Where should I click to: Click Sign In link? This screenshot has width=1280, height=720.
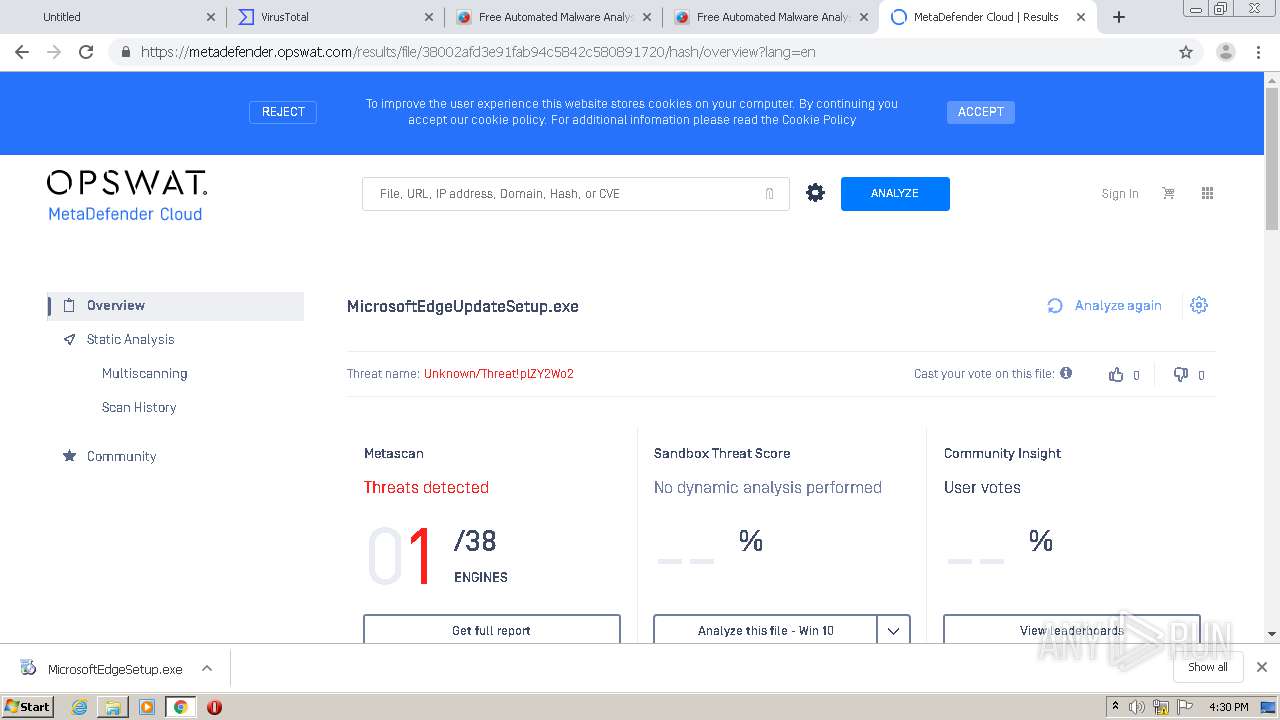(1120, 194)
